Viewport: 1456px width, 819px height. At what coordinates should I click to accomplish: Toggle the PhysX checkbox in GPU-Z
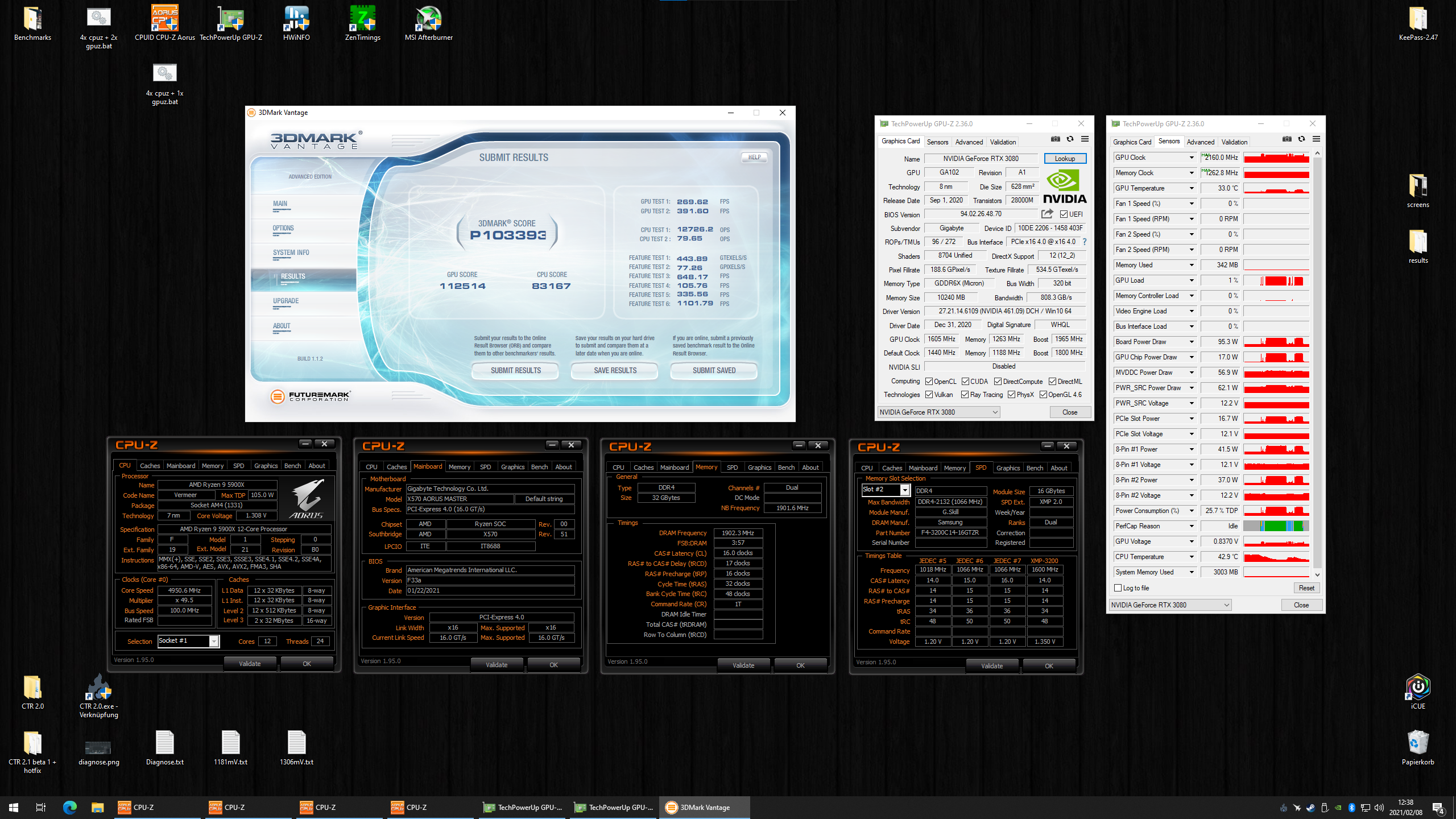coord(1011,395)
